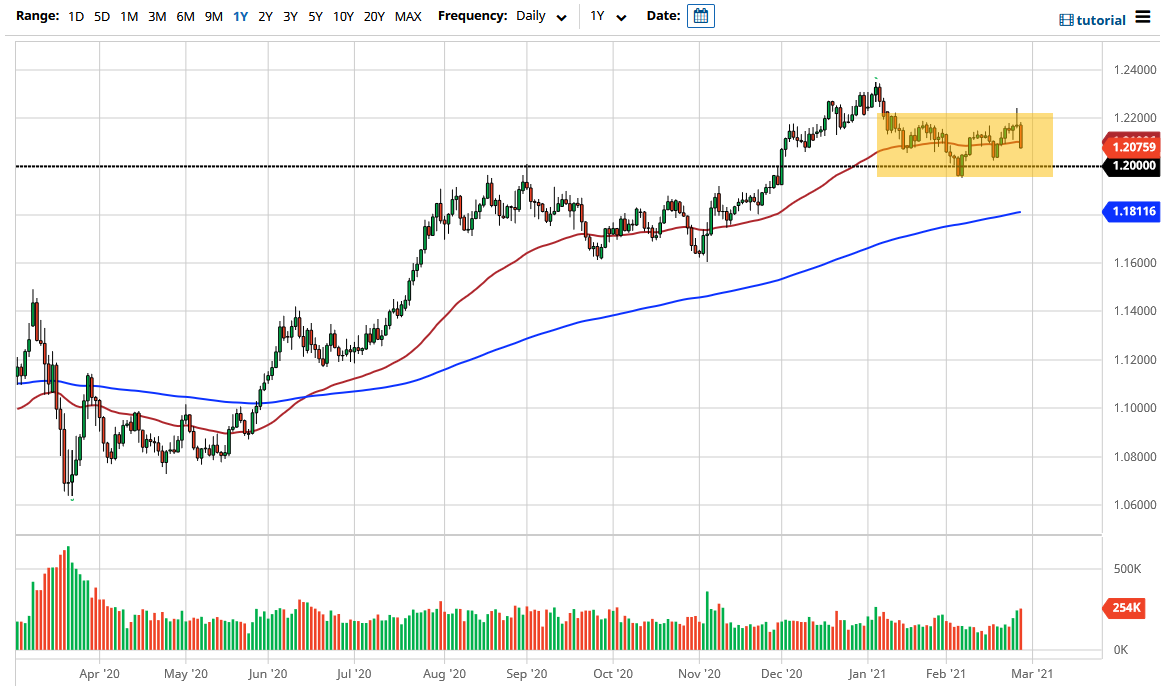Expand the 1Y period dropdown
Screen dimensions: 1164x696
coord(608,16)
